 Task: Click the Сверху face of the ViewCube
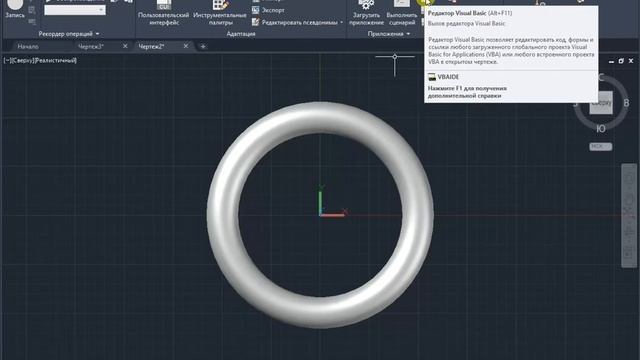[x=601, y=103]
